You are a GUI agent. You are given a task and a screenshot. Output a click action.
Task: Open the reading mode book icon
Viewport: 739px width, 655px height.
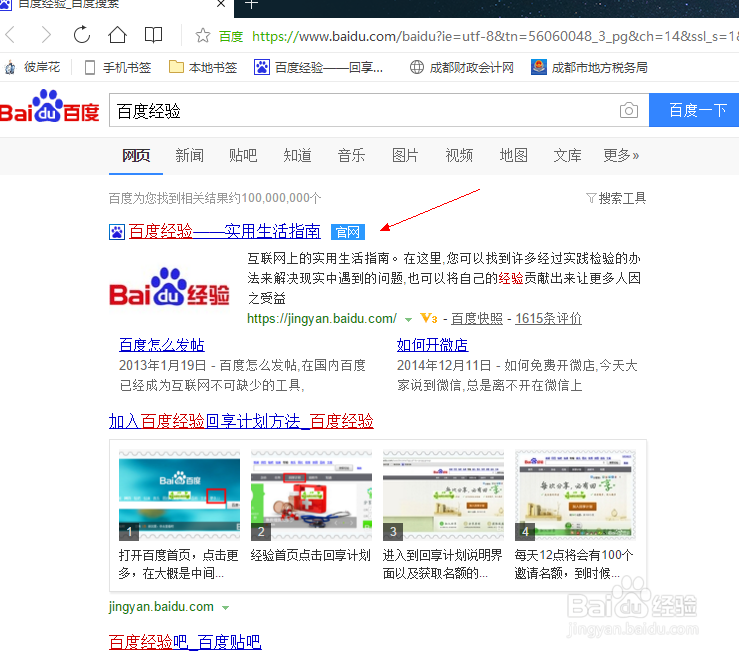[153, 35]
